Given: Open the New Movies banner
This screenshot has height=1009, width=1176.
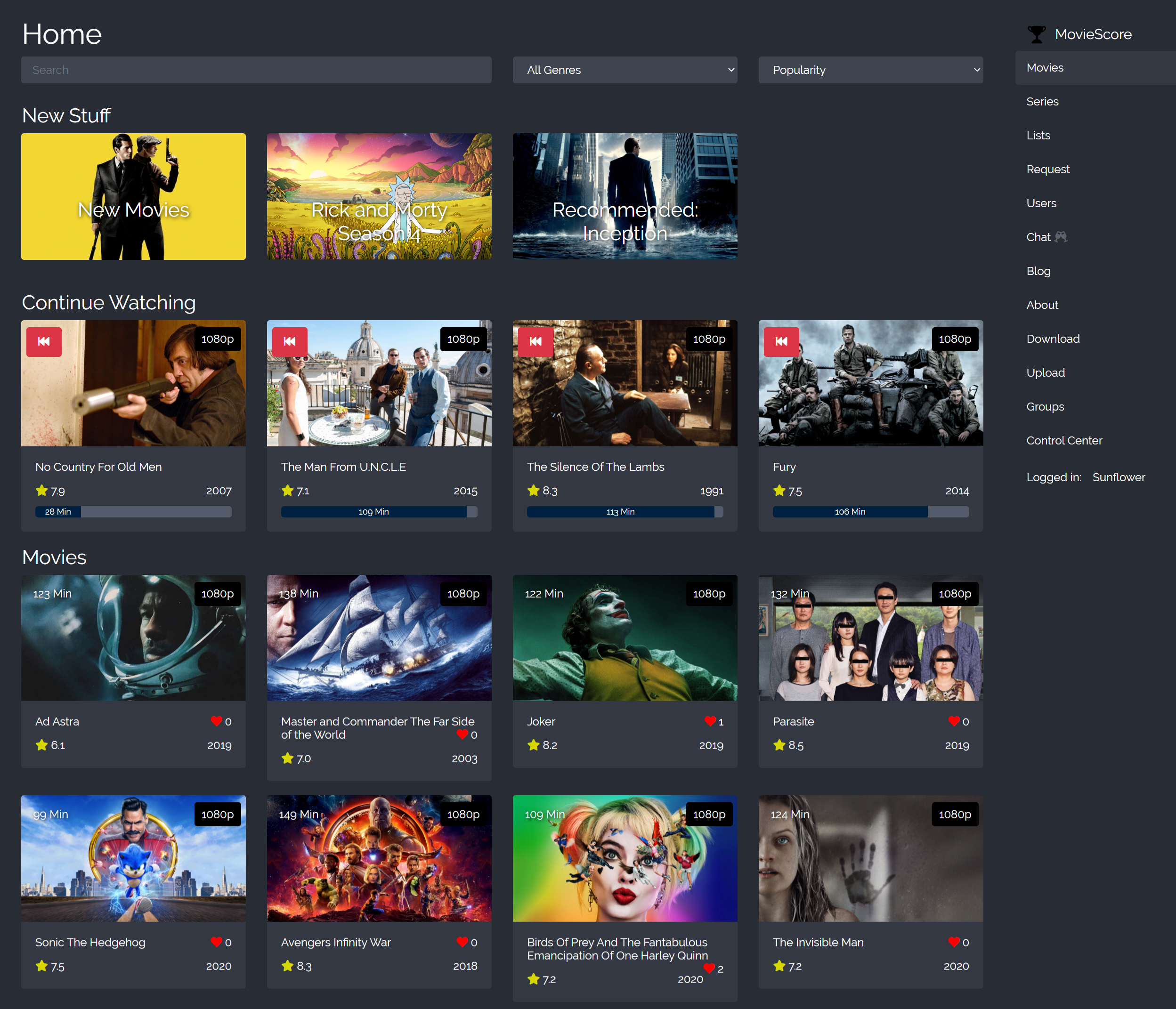Looking at the screenshot, I should 133,196.
